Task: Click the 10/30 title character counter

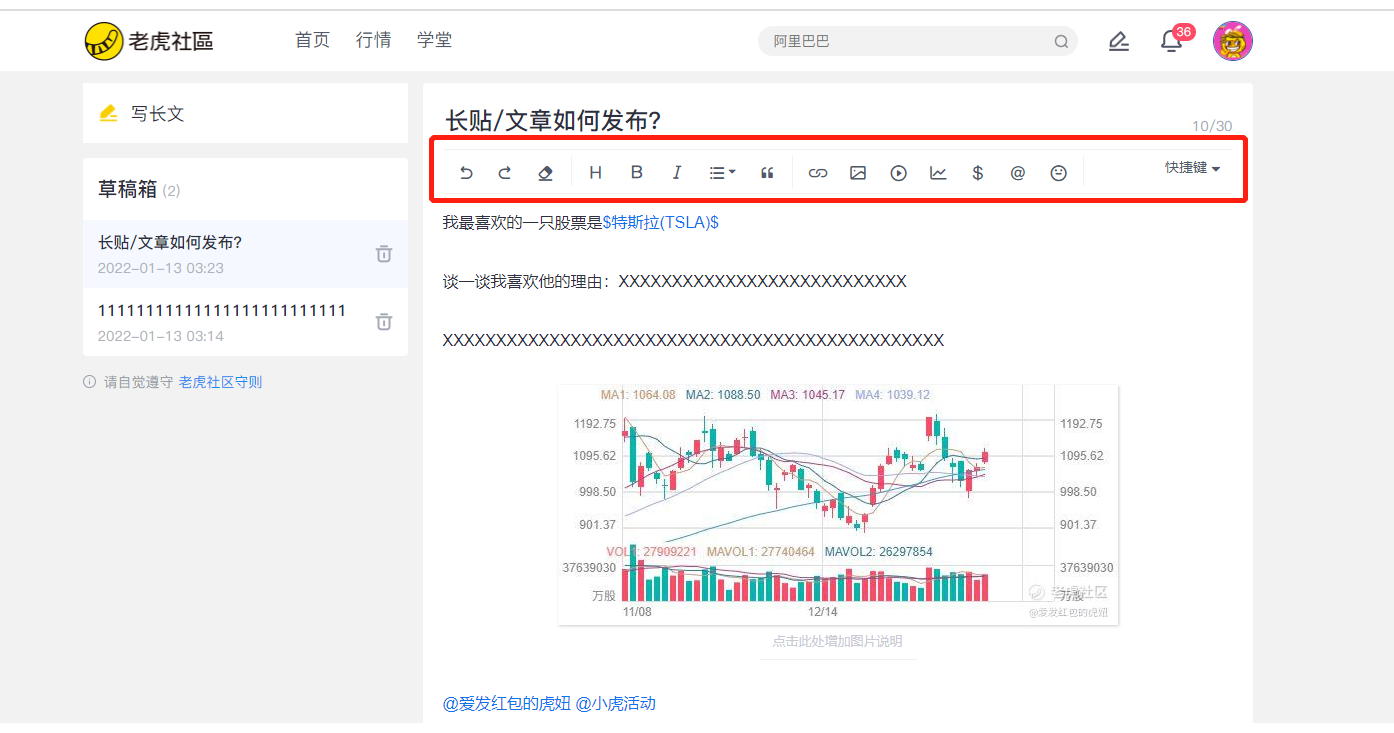Action: [1212, 126]
